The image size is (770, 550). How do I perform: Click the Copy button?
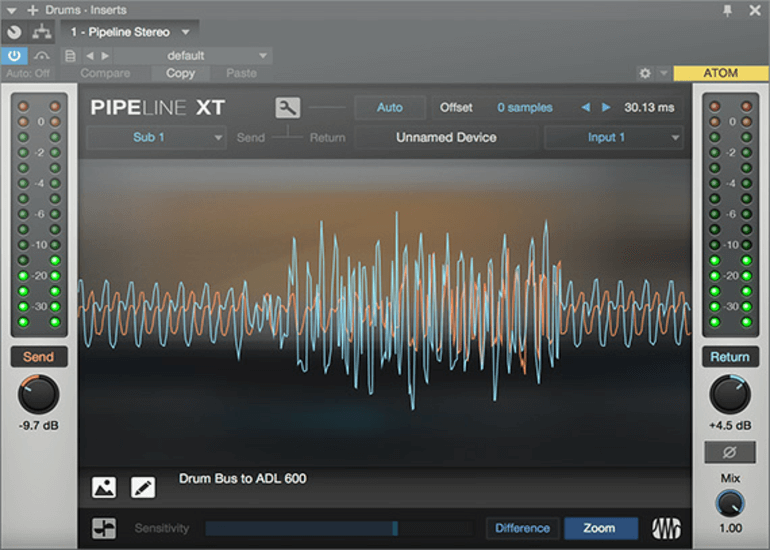(x=180, y=73)
